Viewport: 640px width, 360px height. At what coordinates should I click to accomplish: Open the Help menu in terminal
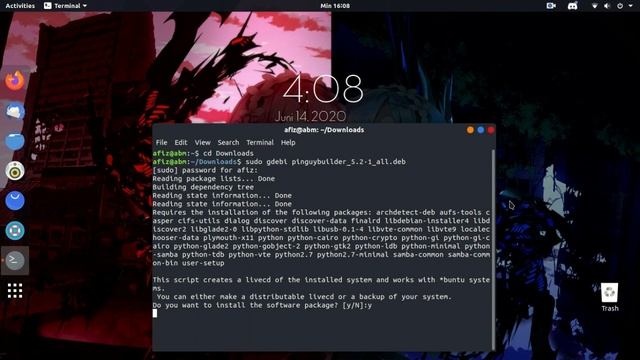tap(288, 142)
